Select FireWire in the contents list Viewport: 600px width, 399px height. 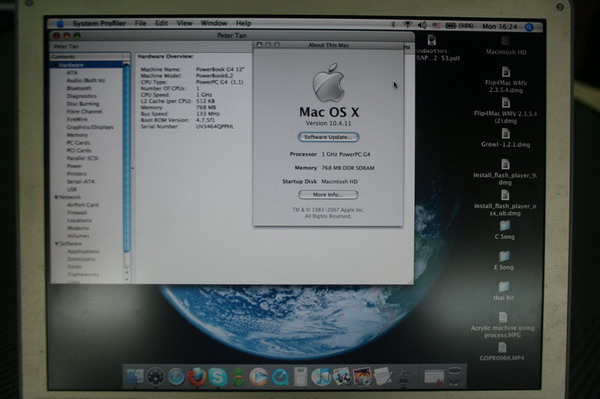[77, 119]
